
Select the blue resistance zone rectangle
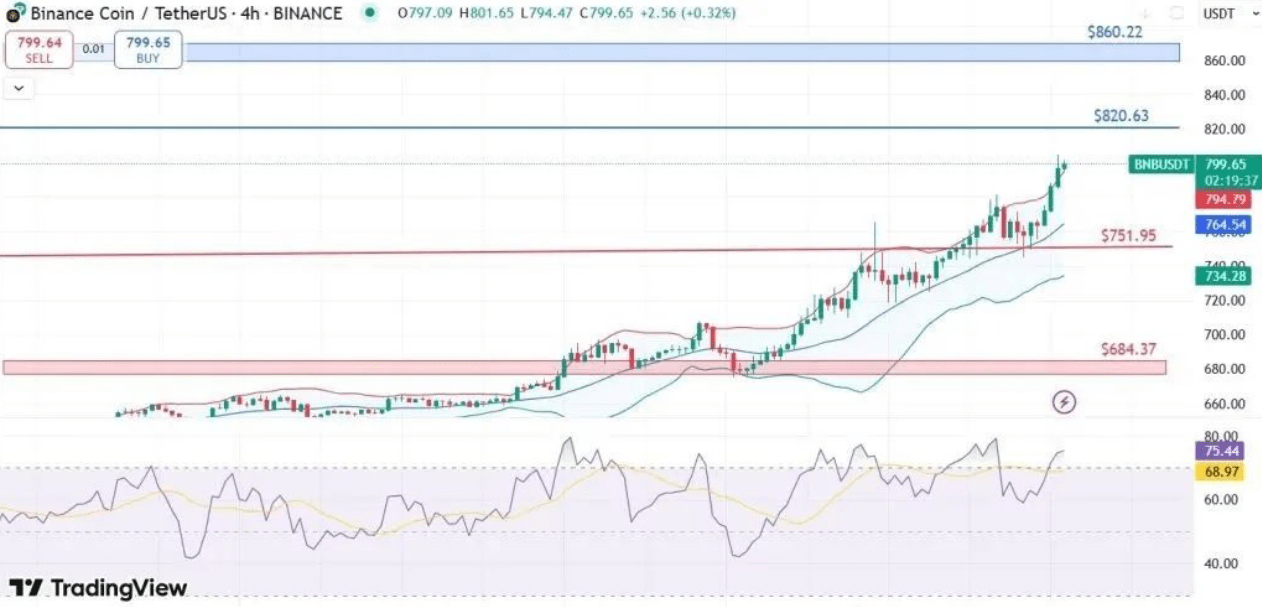coord(682,53)
